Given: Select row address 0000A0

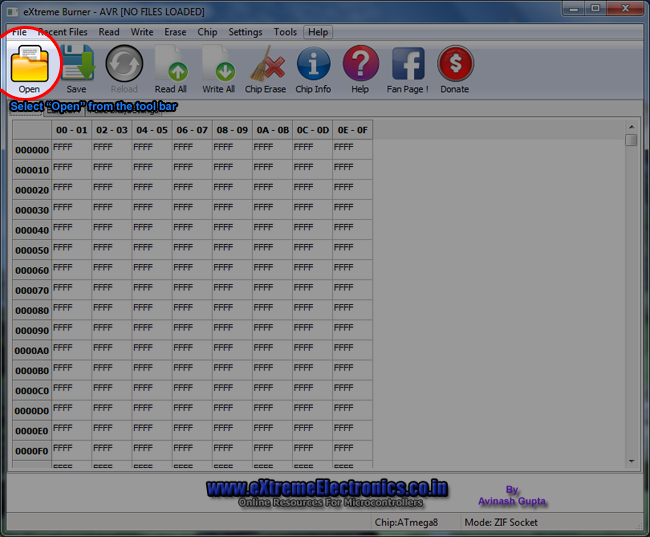Looking at the screenshot, I should pos(32,351).
